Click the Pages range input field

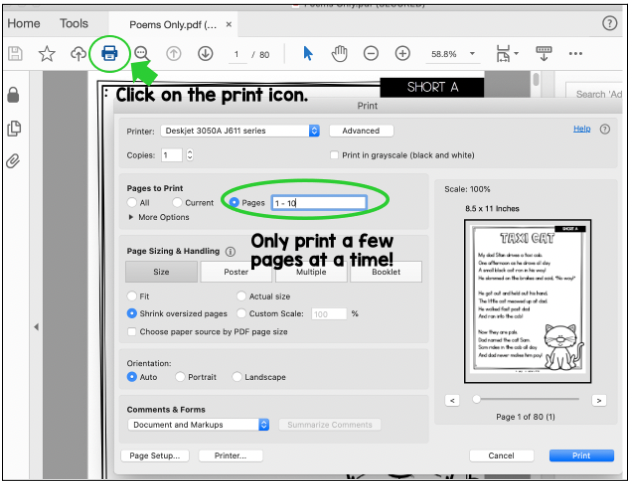pyautogui.click(x=319, y=203)
